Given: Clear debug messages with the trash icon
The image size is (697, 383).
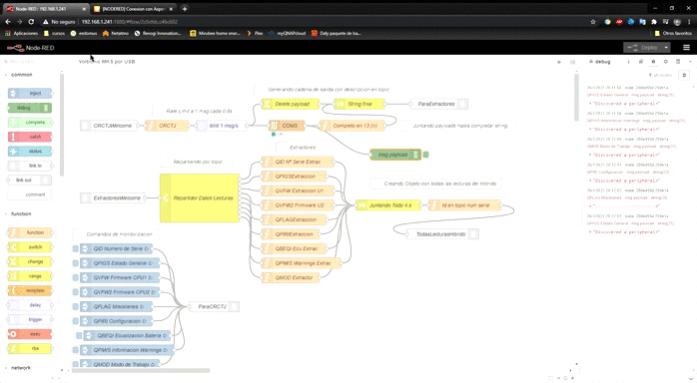Looking at the screenshot, I should coord(684,75).
